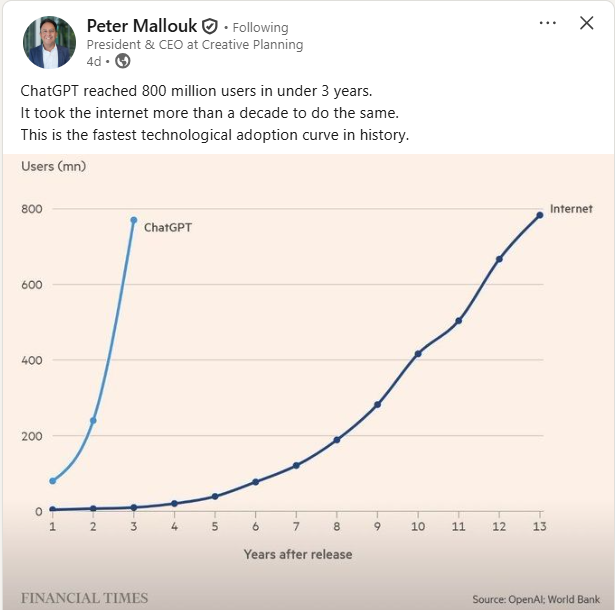Viewport: 615px width, 610px height.
Task: Click the ChatGPT data point at year 2
Action: (x=93, y=420)
